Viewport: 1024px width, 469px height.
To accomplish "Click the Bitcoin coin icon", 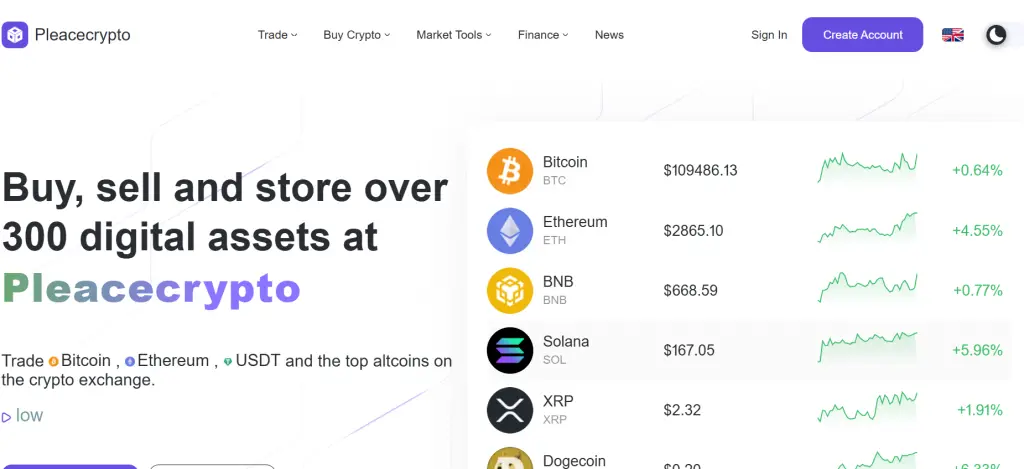I will pyautogui.click(x=510, y=171).
